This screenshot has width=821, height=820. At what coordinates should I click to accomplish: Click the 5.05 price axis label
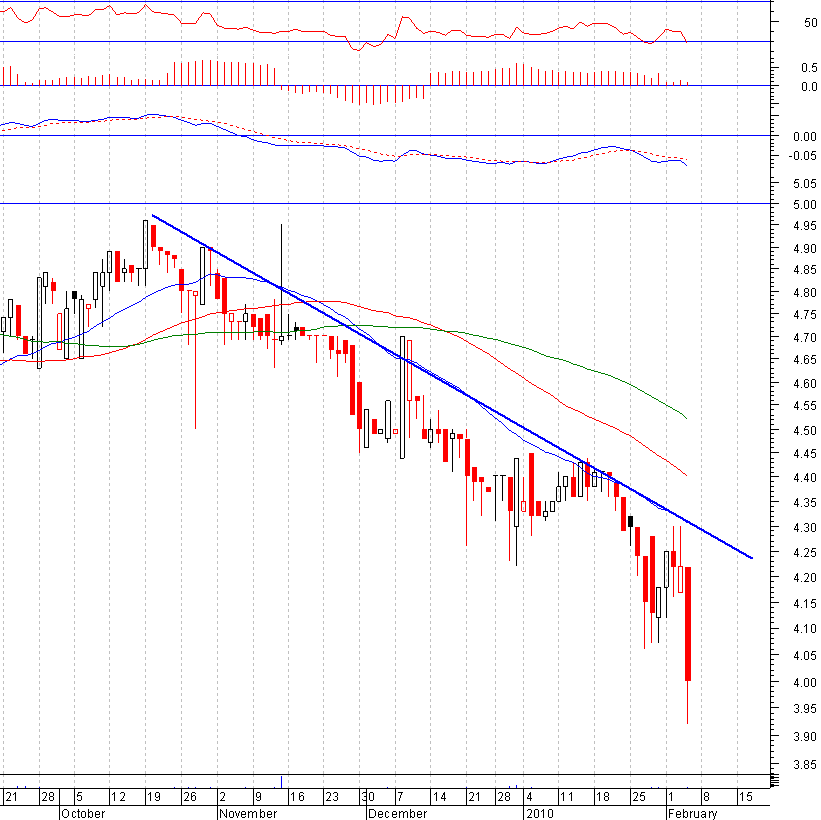(805, 183)
